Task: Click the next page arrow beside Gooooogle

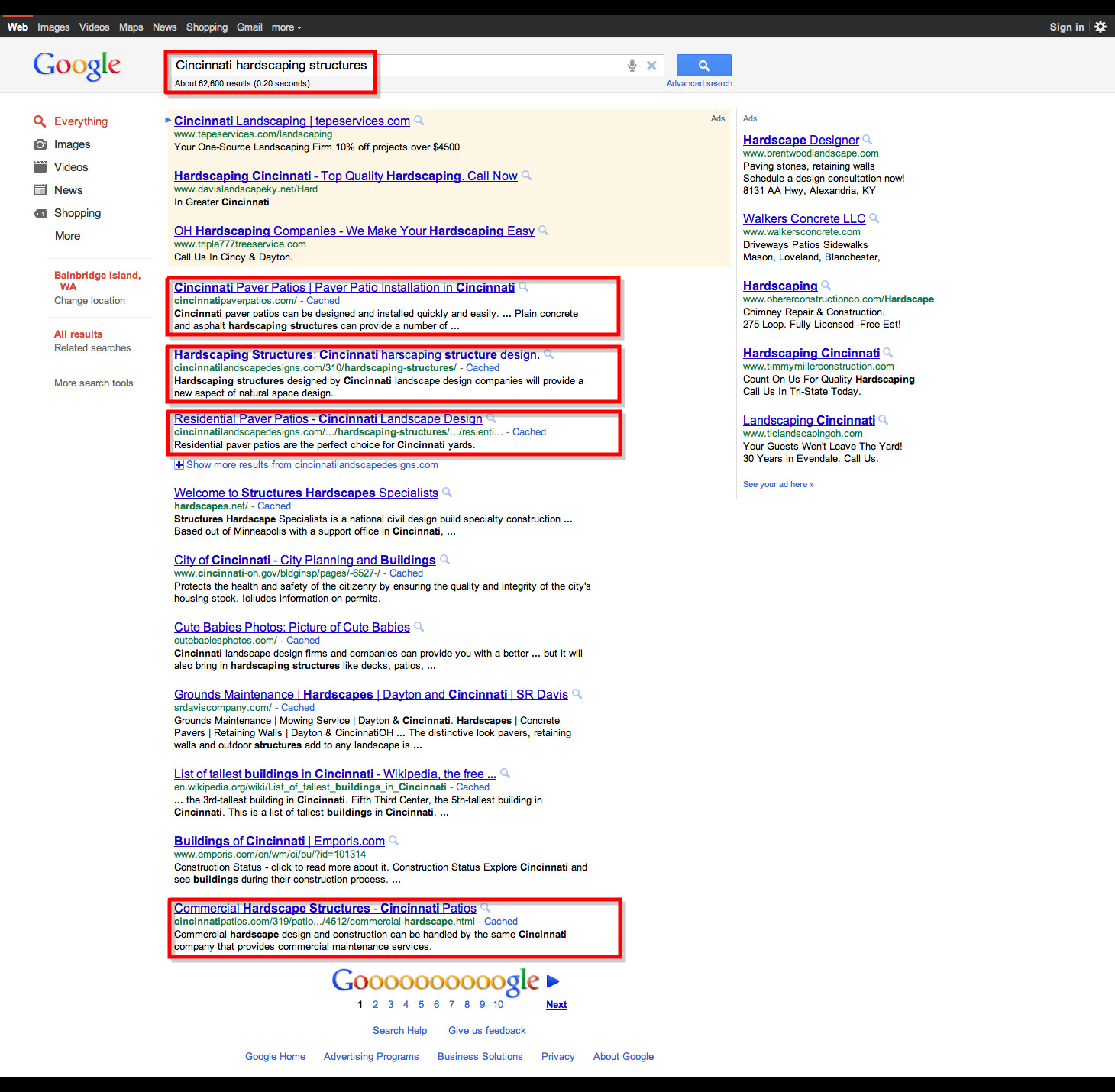Action: pos(554,981)
